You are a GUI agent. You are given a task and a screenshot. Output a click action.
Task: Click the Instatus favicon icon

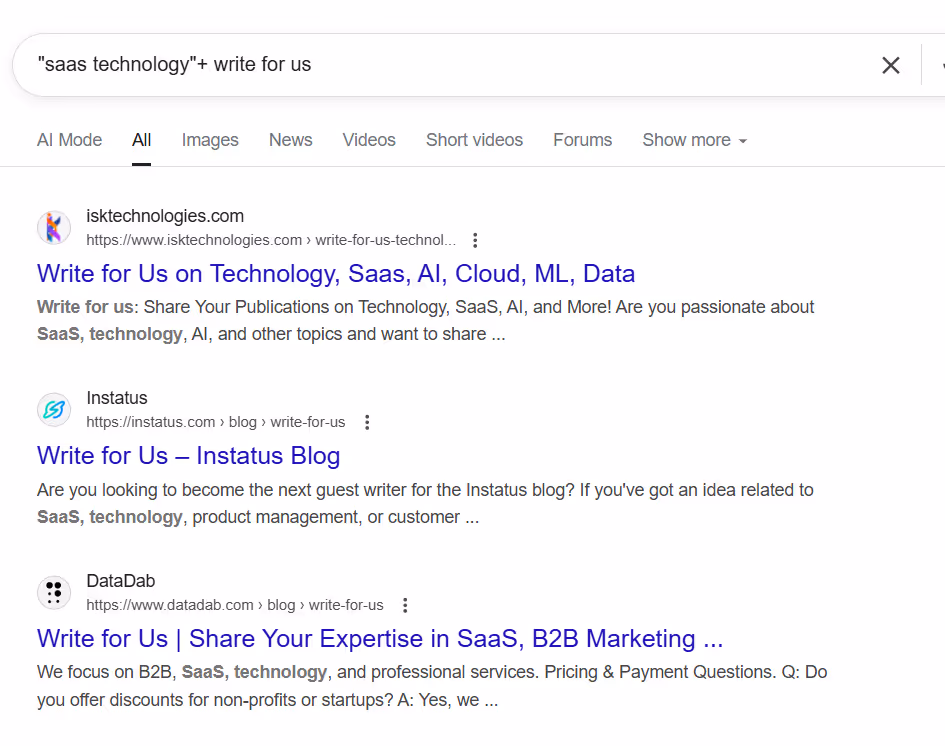tap(54, 410)
